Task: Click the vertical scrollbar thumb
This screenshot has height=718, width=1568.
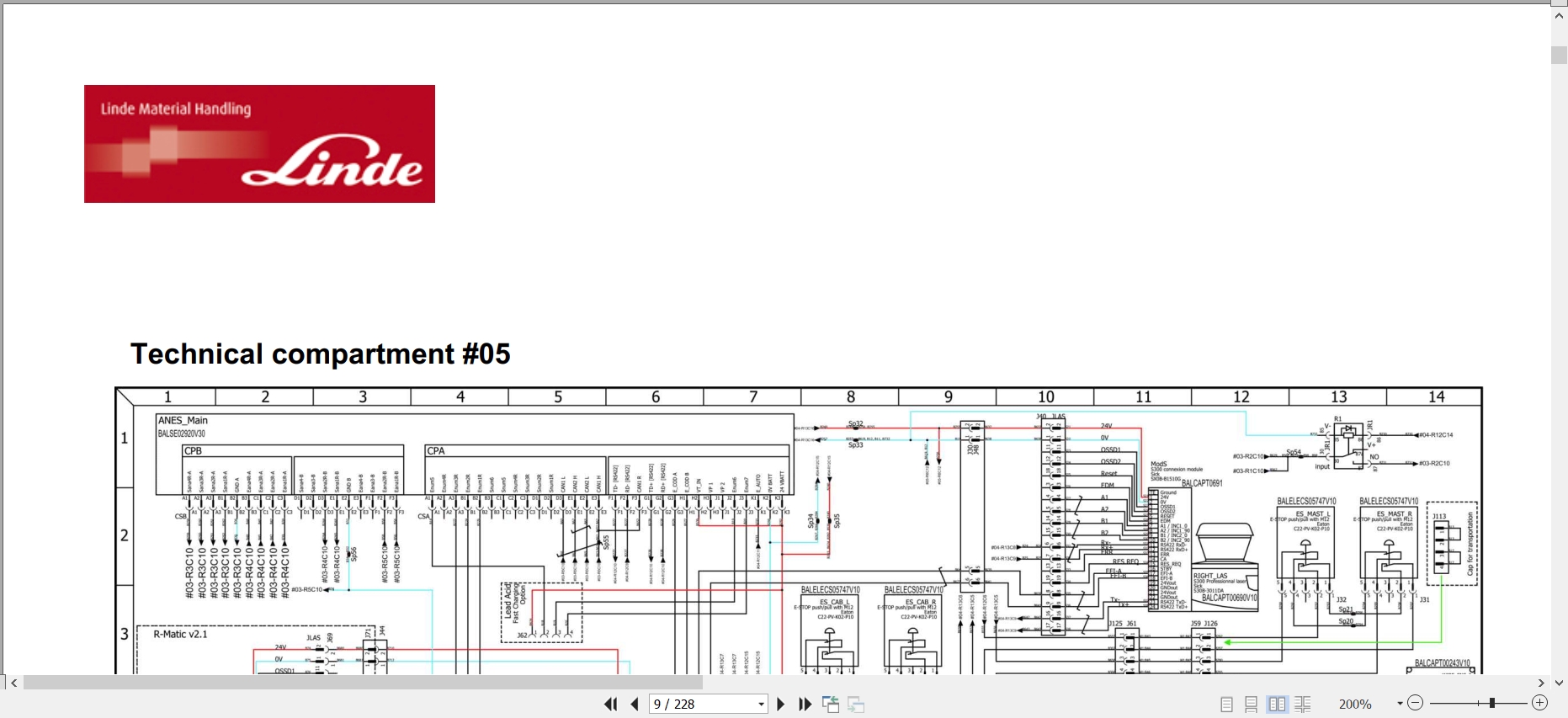Action: tap(1559, 55)
